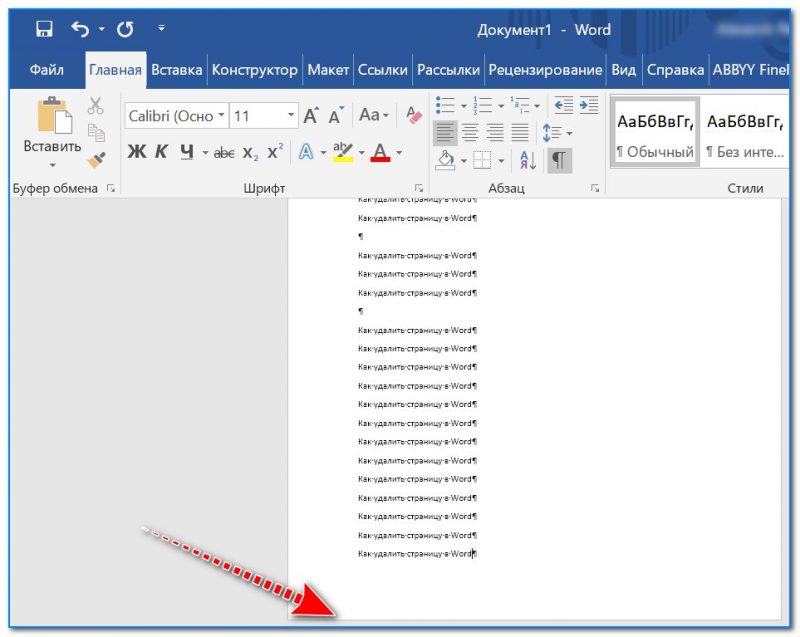Open the Файл tab

pos(46,70)
